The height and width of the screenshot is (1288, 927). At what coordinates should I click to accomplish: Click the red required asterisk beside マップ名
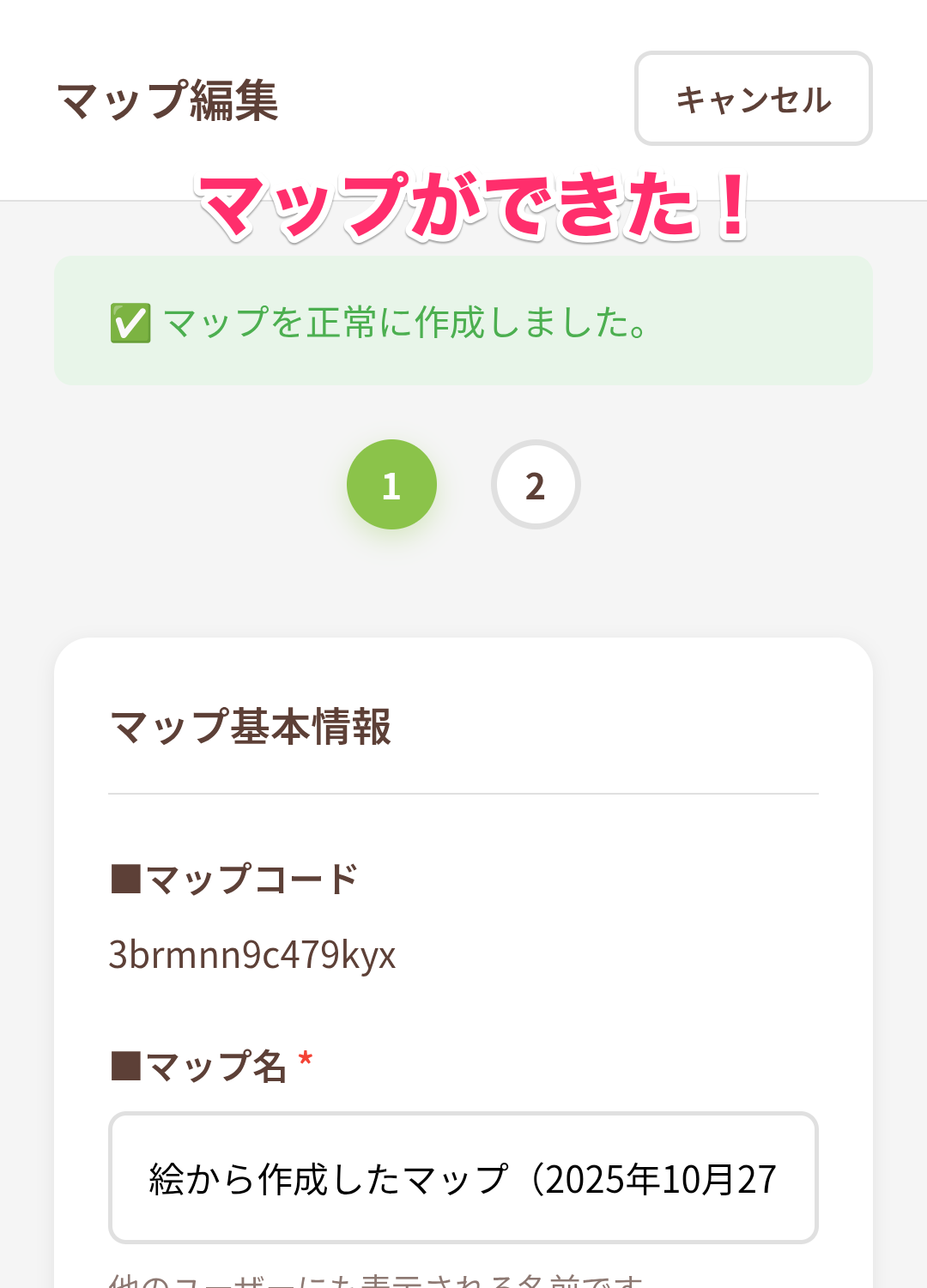point(305,1061)
